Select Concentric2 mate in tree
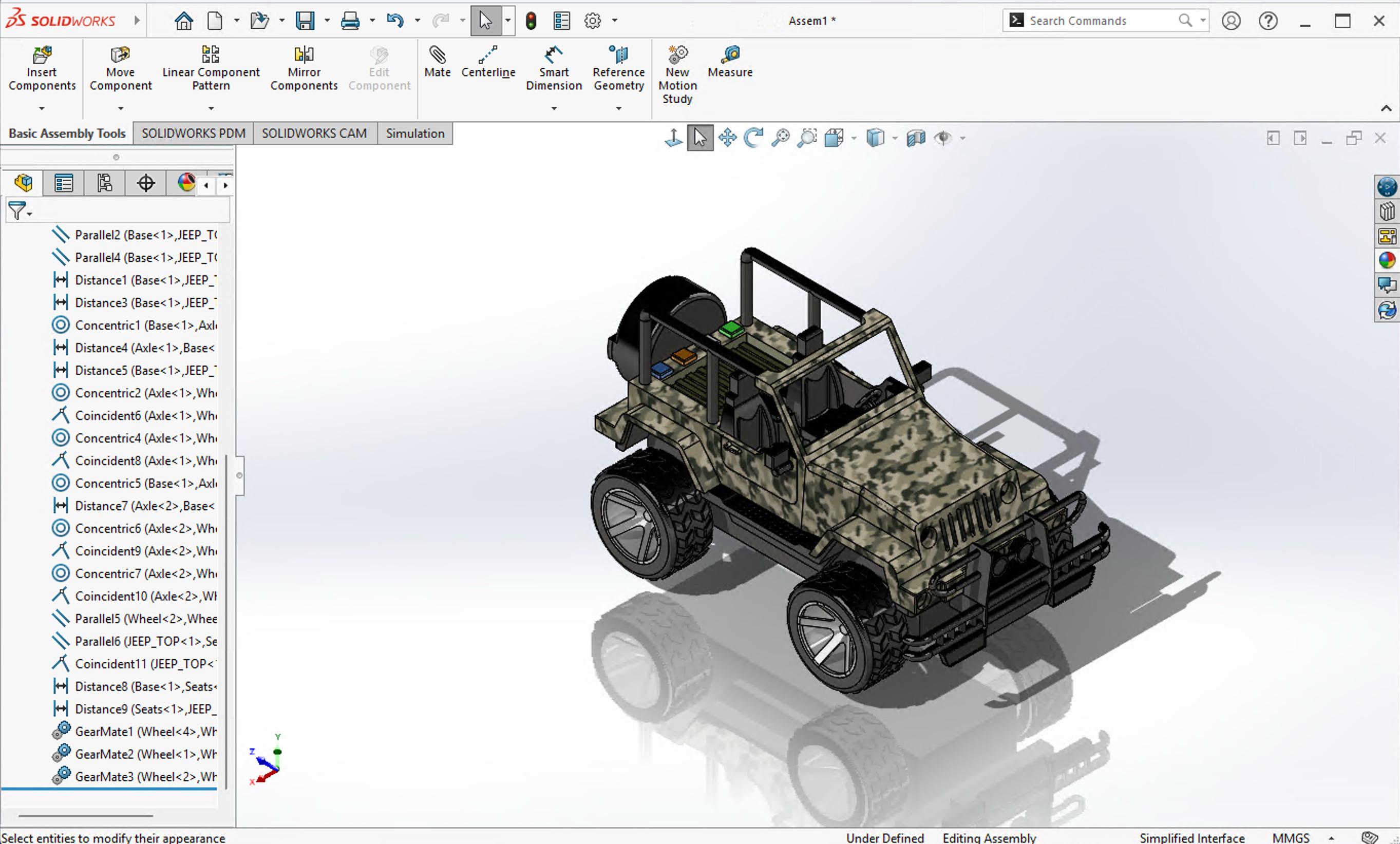1400x844 pixels. point(134,392)
